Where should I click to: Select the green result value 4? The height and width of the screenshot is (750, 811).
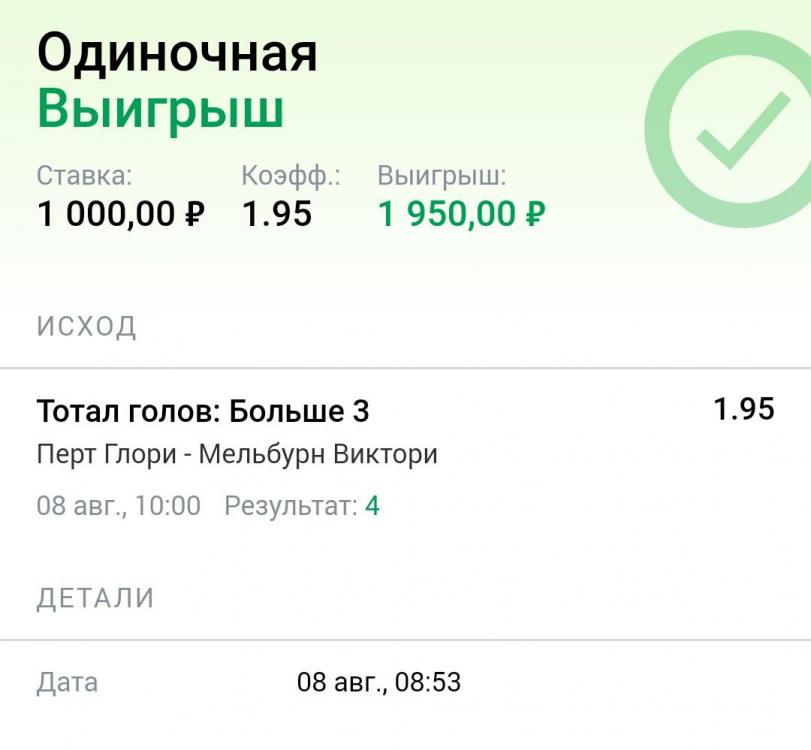tap(372, 506)
